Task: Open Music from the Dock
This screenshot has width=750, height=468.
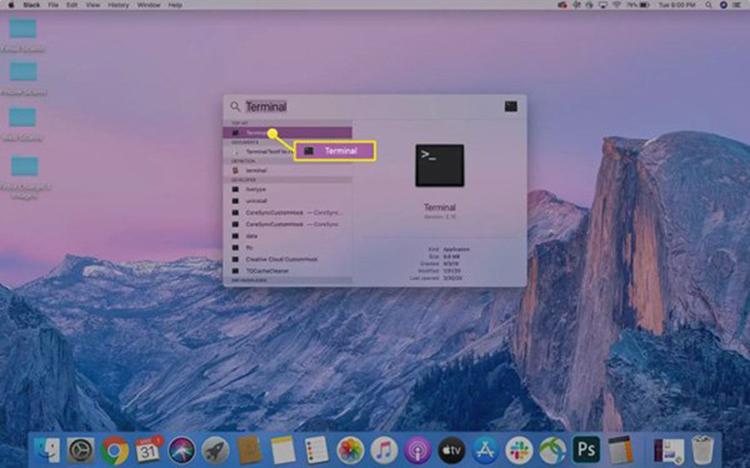Action: click(x=384, y=450)
